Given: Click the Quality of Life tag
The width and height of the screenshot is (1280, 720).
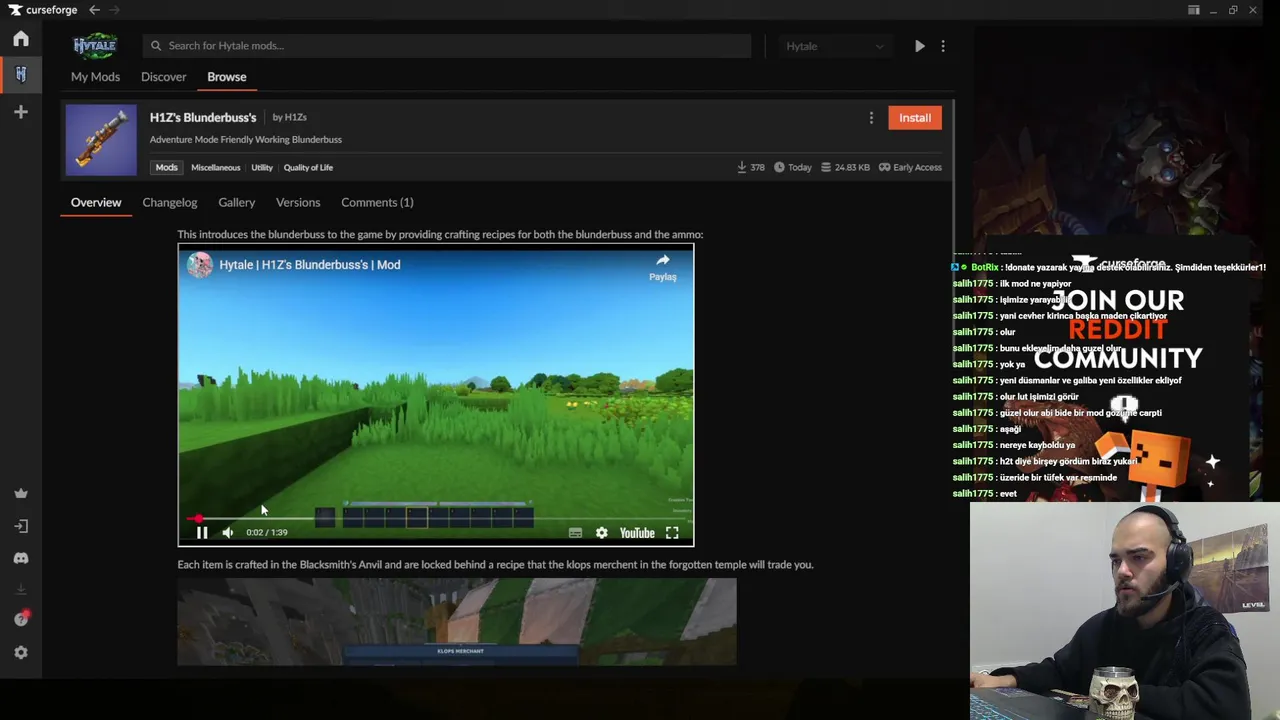Looking at the screenshot, I should click(308, 167).
